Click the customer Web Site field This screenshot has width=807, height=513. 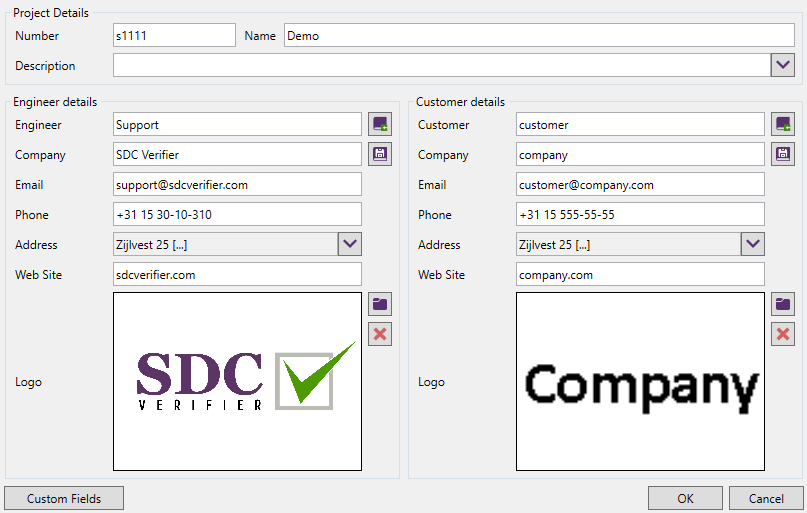(640, 274)
